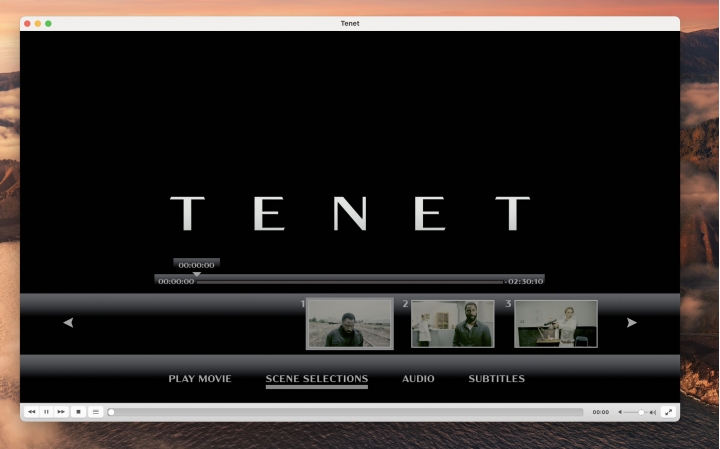Click the loud speaker icon for maximum volume
720x449 pixels.
(652, 412)
